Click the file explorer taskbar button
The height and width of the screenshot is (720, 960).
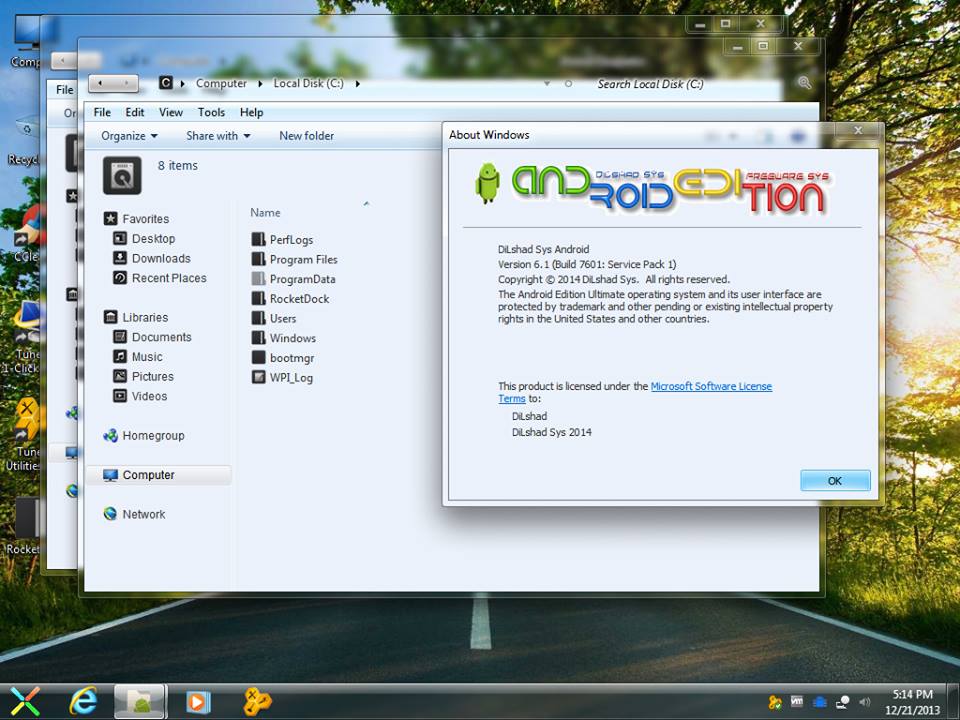pyautogui.click(x=140, y=701)
